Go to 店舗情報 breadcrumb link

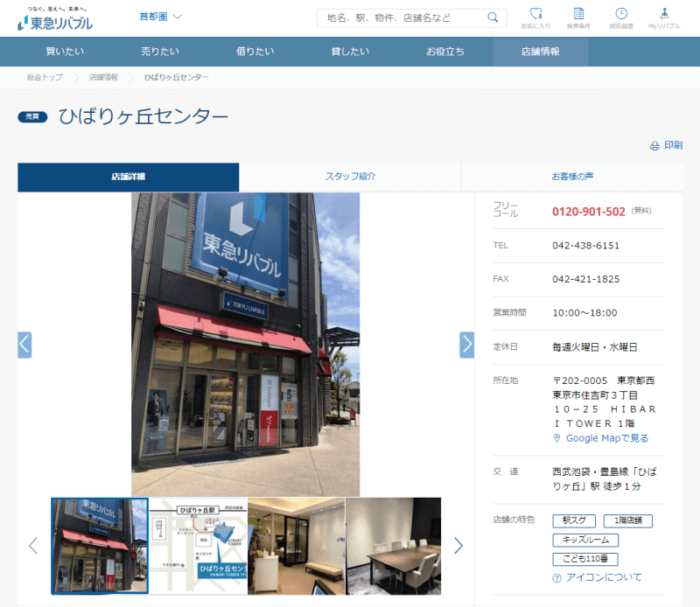104,77
